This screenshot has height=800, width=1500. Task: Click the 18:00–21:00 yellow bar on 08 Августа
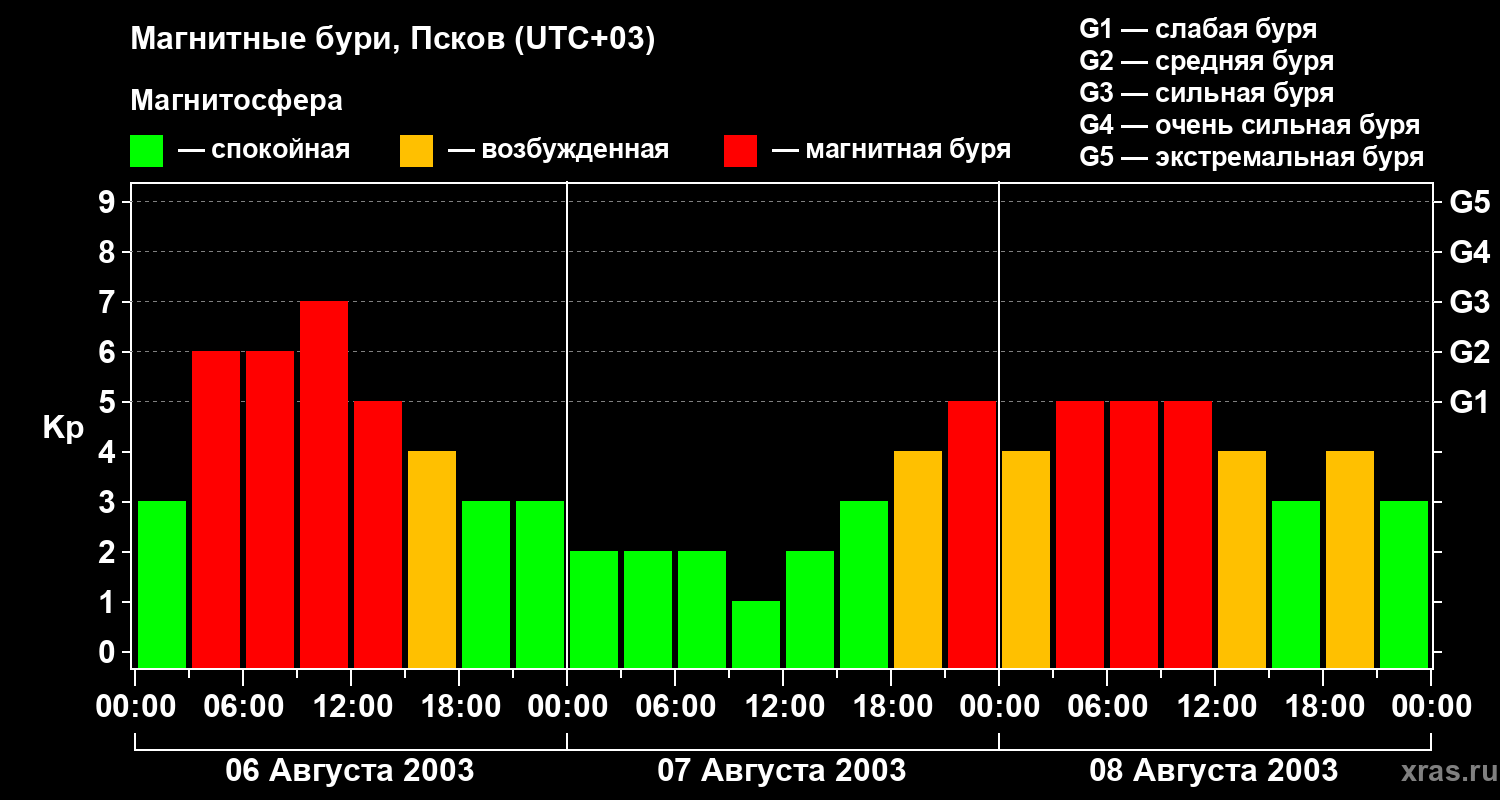pos(1350,560)
